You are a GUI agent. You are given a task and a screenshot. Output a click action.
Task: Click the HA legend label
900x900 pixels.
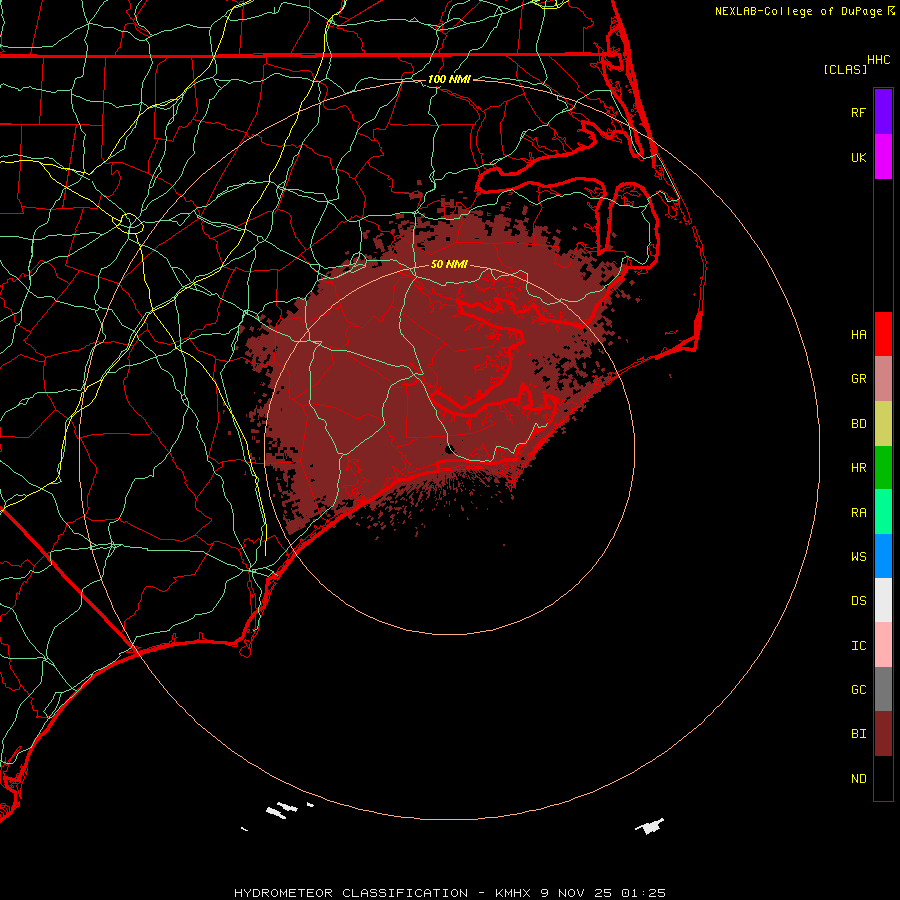click(x=858, y=334)
